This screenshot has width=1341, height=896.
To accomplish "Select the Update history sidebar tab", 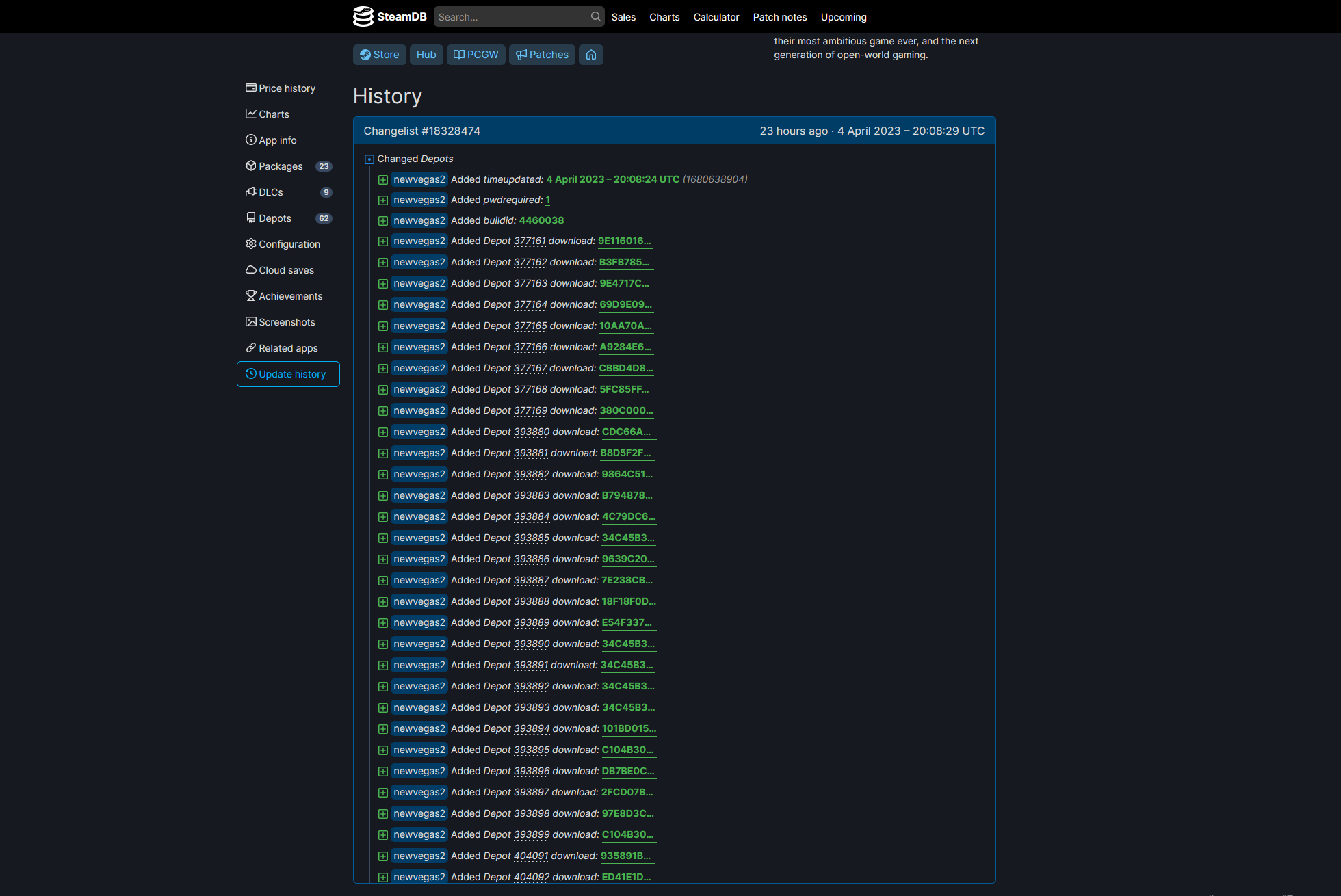I will [x=288, y=374].
